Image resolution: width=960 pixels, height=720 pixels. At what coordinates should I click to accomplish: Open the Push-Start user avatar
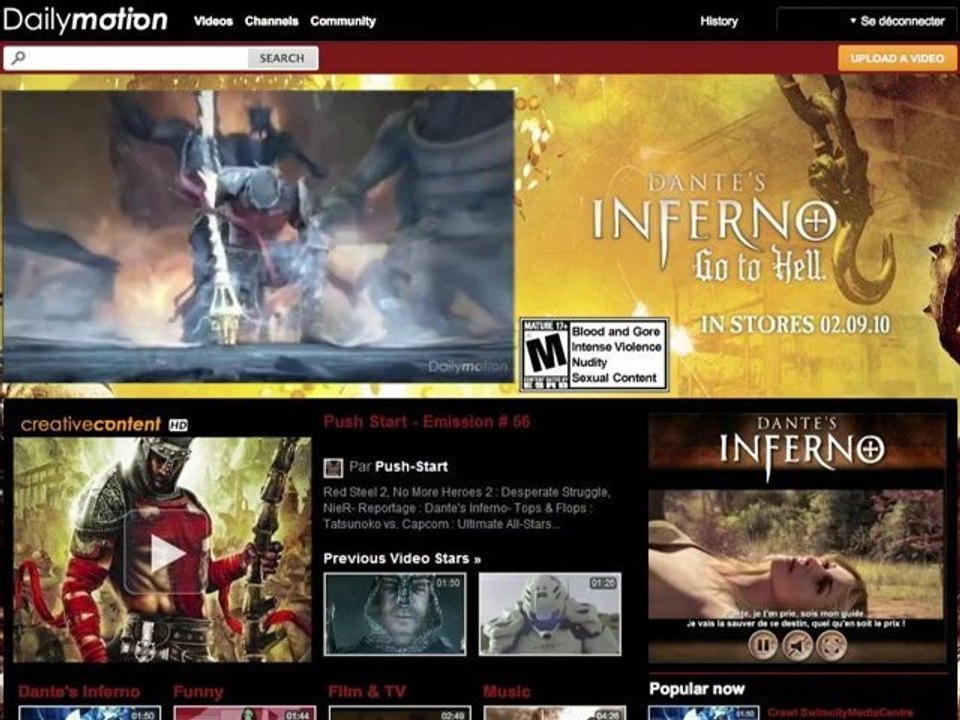(x=333, y=468)
